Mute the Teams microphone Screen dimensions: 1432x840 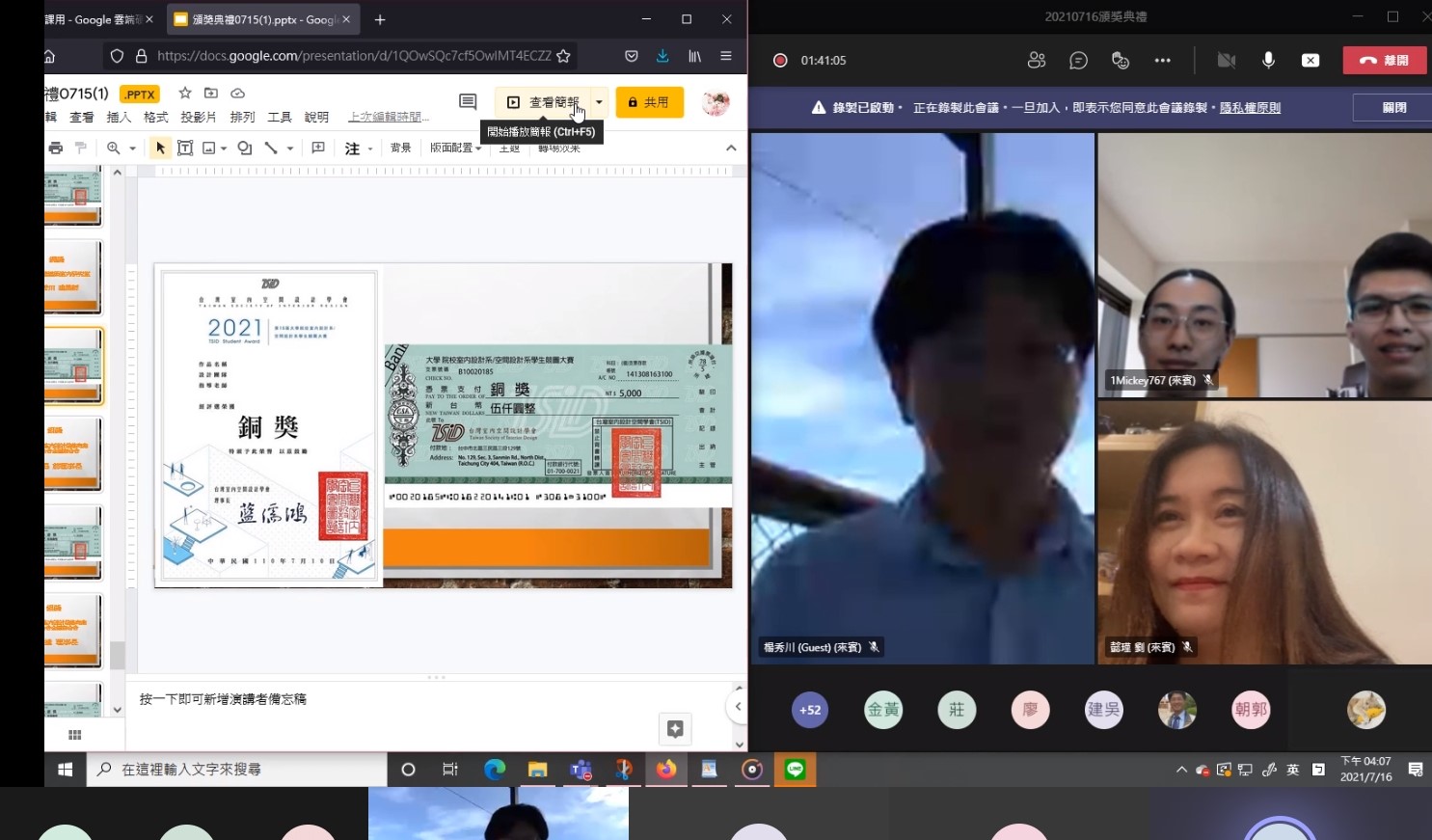1268,60
